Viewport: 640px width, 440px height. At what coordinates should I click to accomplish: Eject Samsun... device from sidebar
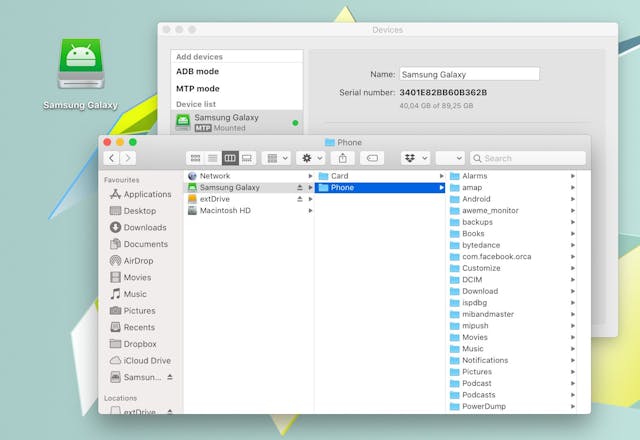coord(170,377)
